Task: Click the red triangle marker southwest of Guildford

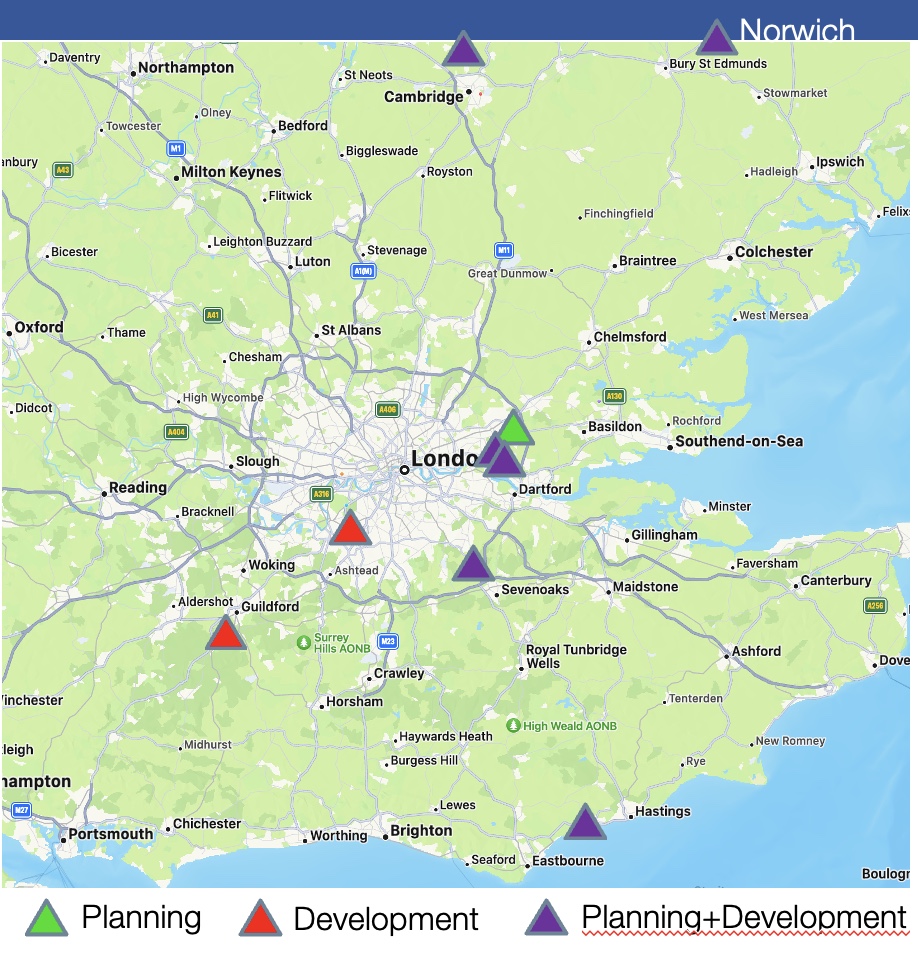Action: coord(226,634)
